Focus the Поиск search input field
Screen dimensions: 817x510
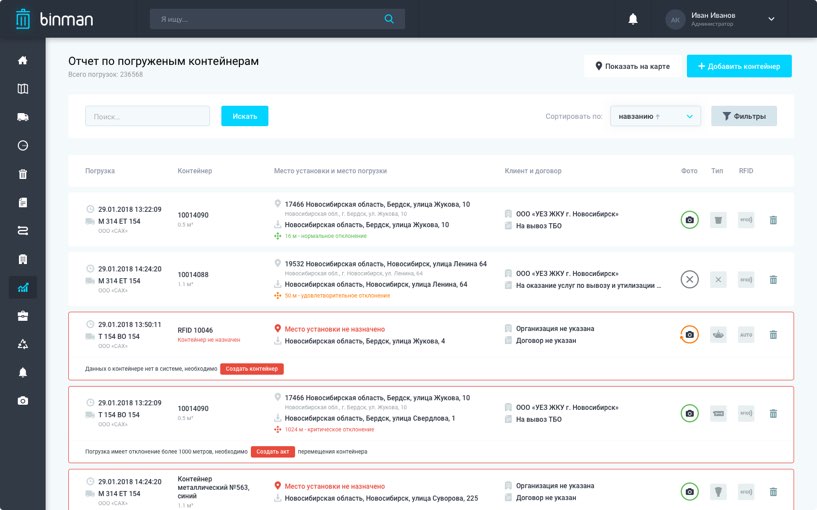[x=147, y=116]
